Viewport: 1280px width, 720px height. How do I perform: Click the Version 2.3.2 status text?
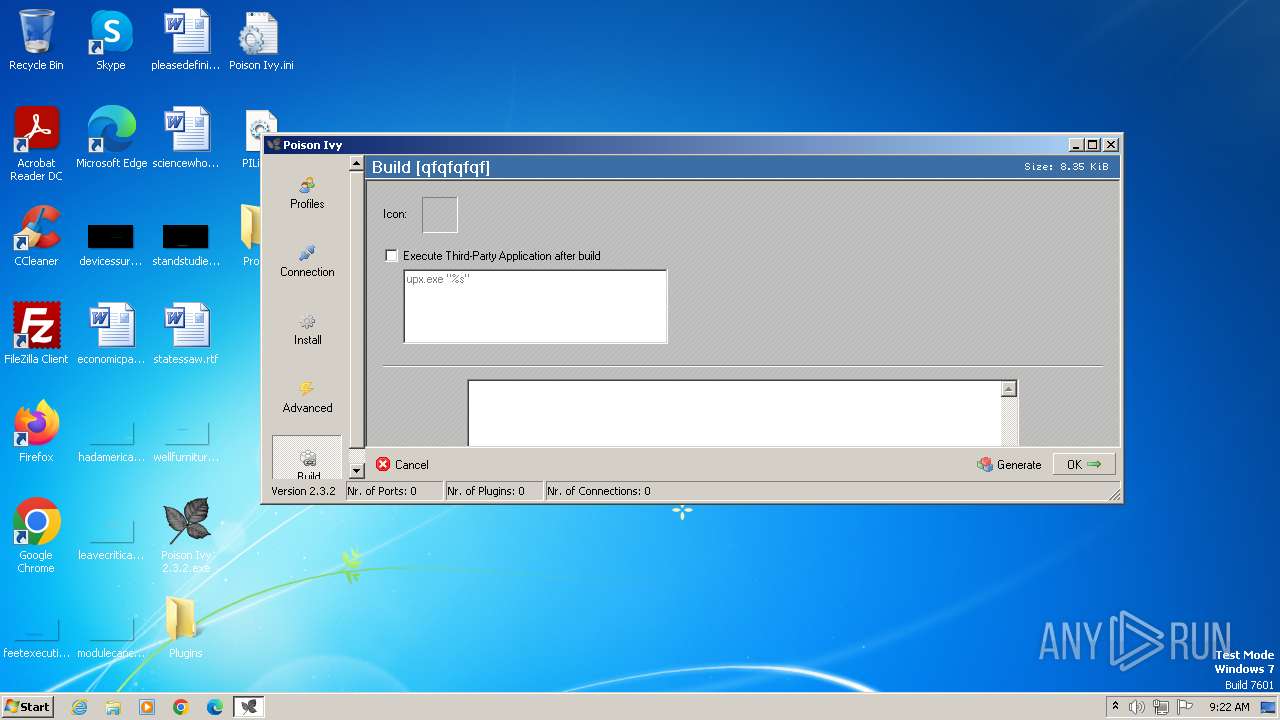303,491
